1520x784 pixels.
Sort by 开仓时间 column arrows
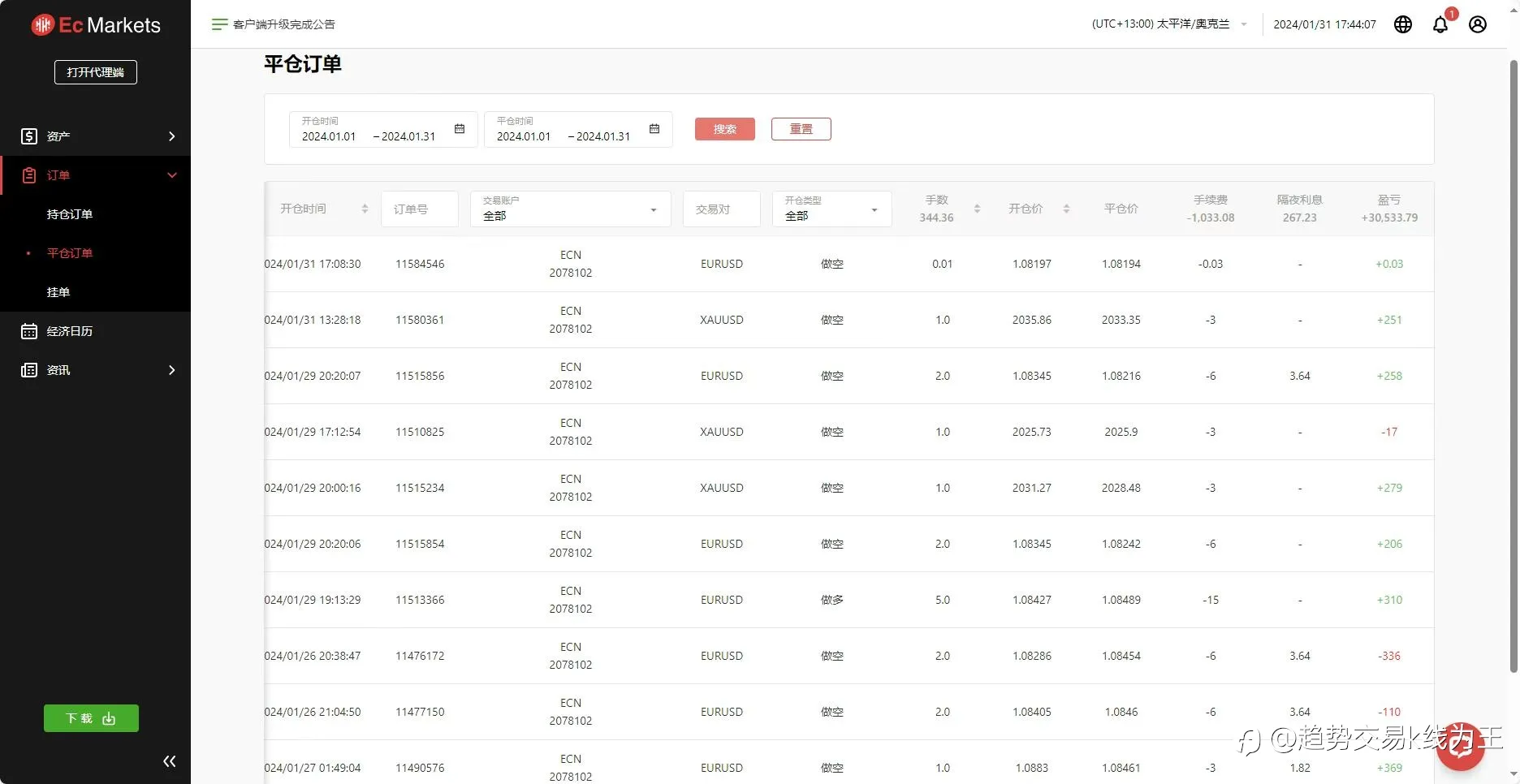point(365,209)
